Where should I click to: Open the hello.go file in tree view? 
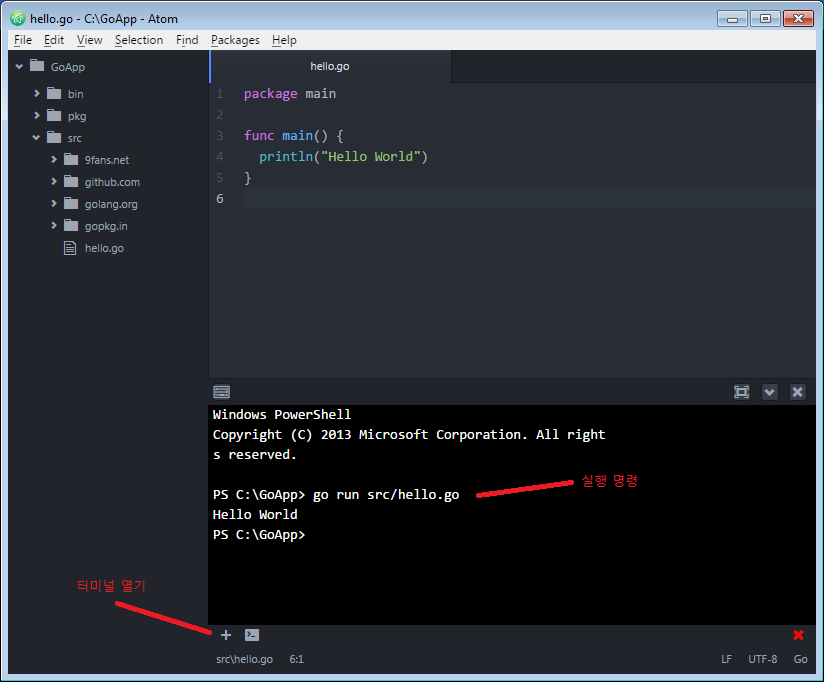[104, 248]
